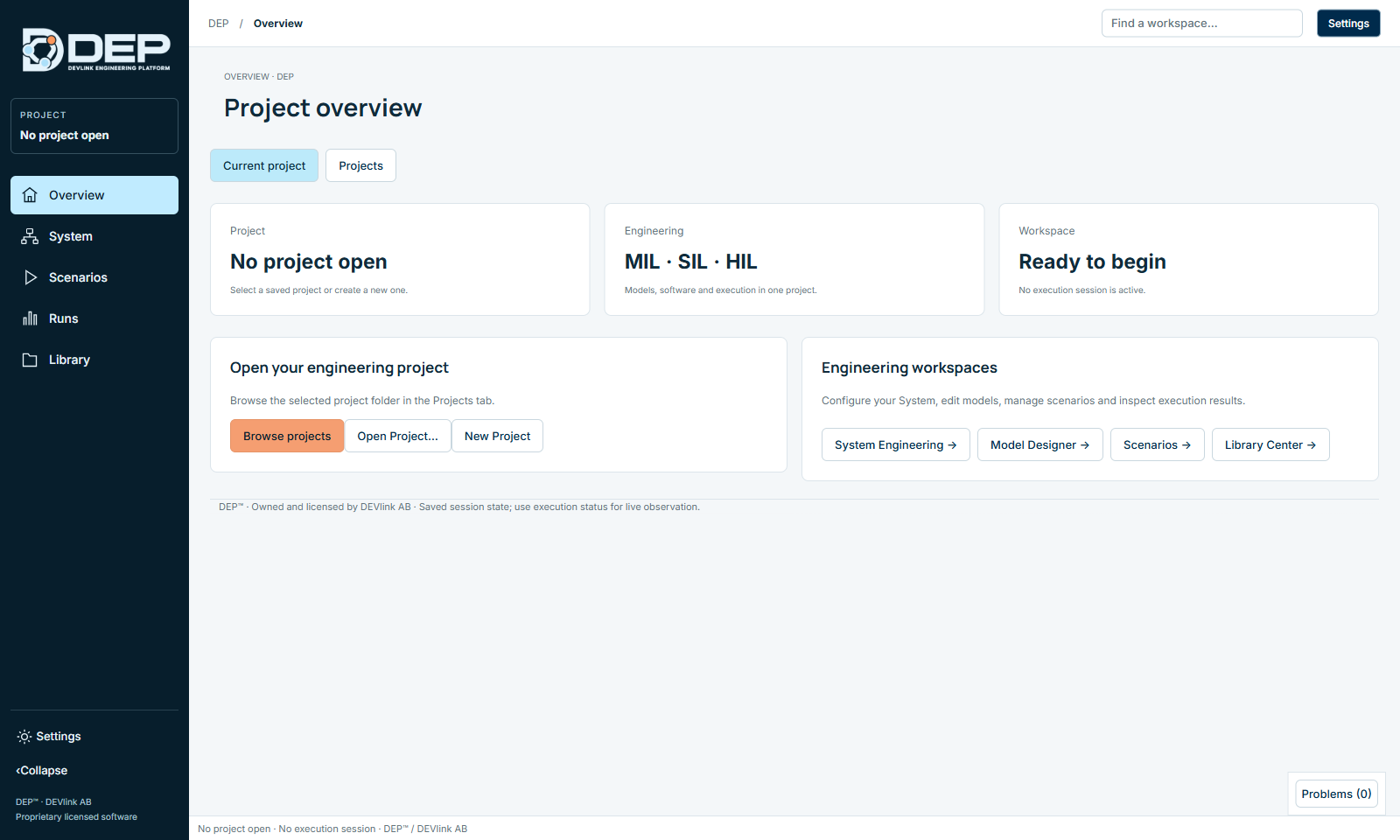Open the Problems (0) panel
The height and width of the screenshot is (840, 1400).
pos(1336,794)
